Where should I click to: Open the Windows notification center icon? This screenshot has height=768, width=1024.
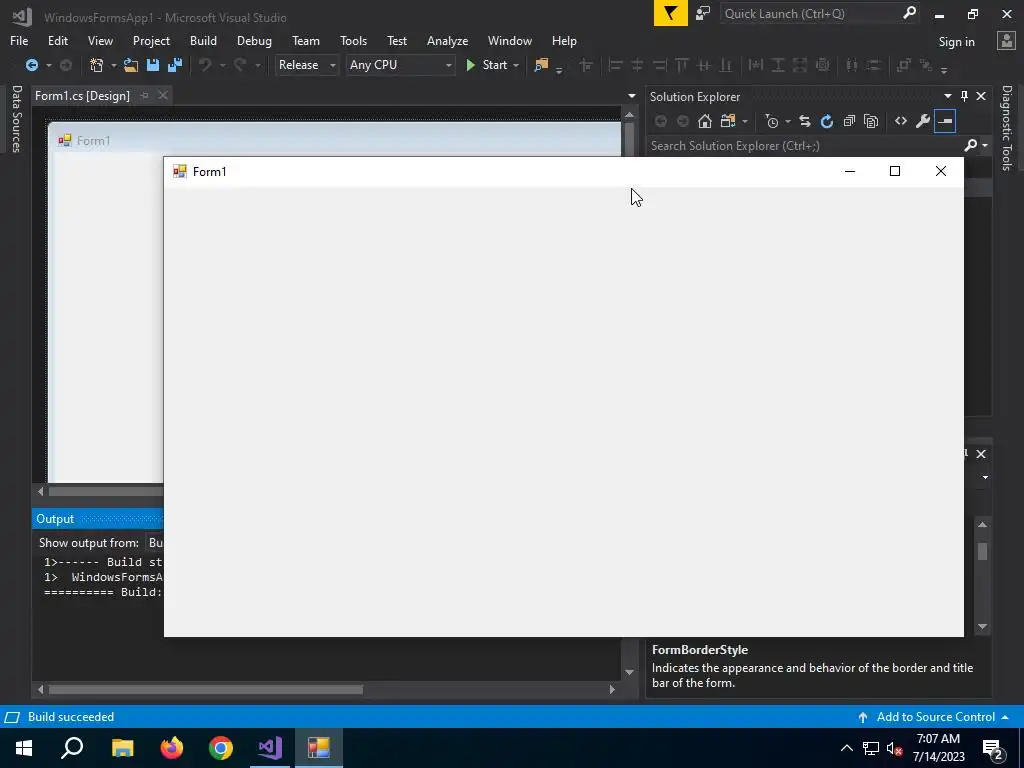coord(993,748)
